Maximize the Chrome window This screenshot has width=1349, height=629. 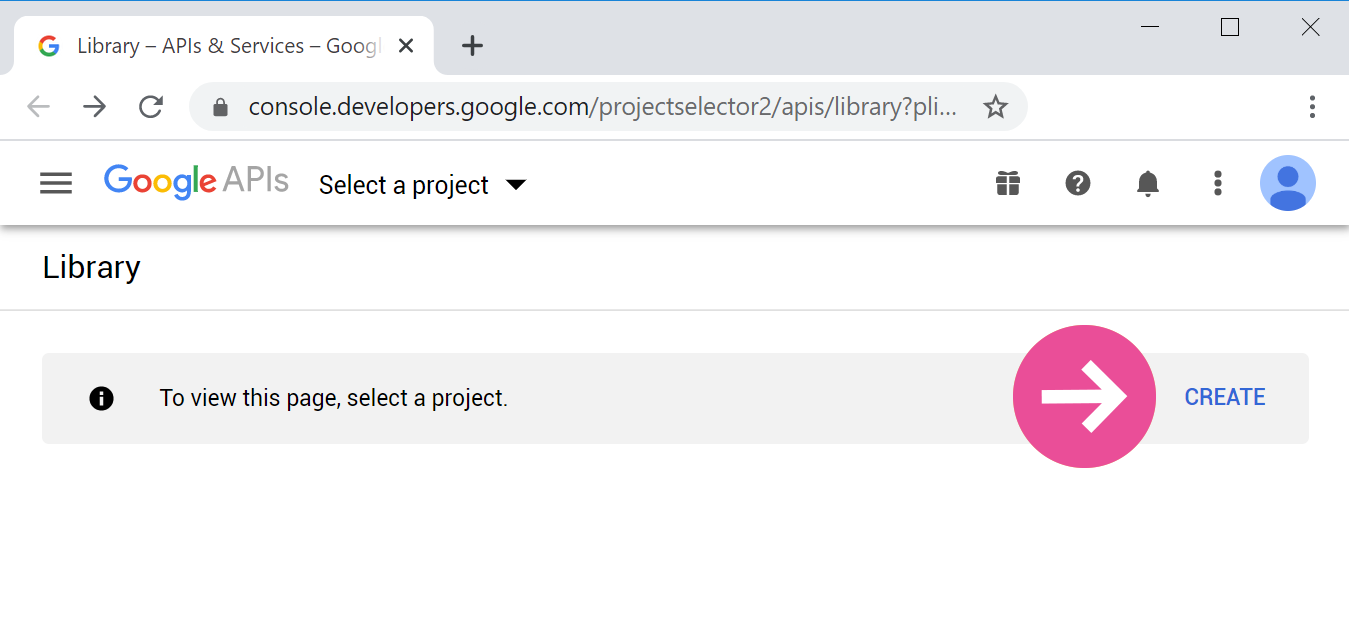tap(1230, 28)
